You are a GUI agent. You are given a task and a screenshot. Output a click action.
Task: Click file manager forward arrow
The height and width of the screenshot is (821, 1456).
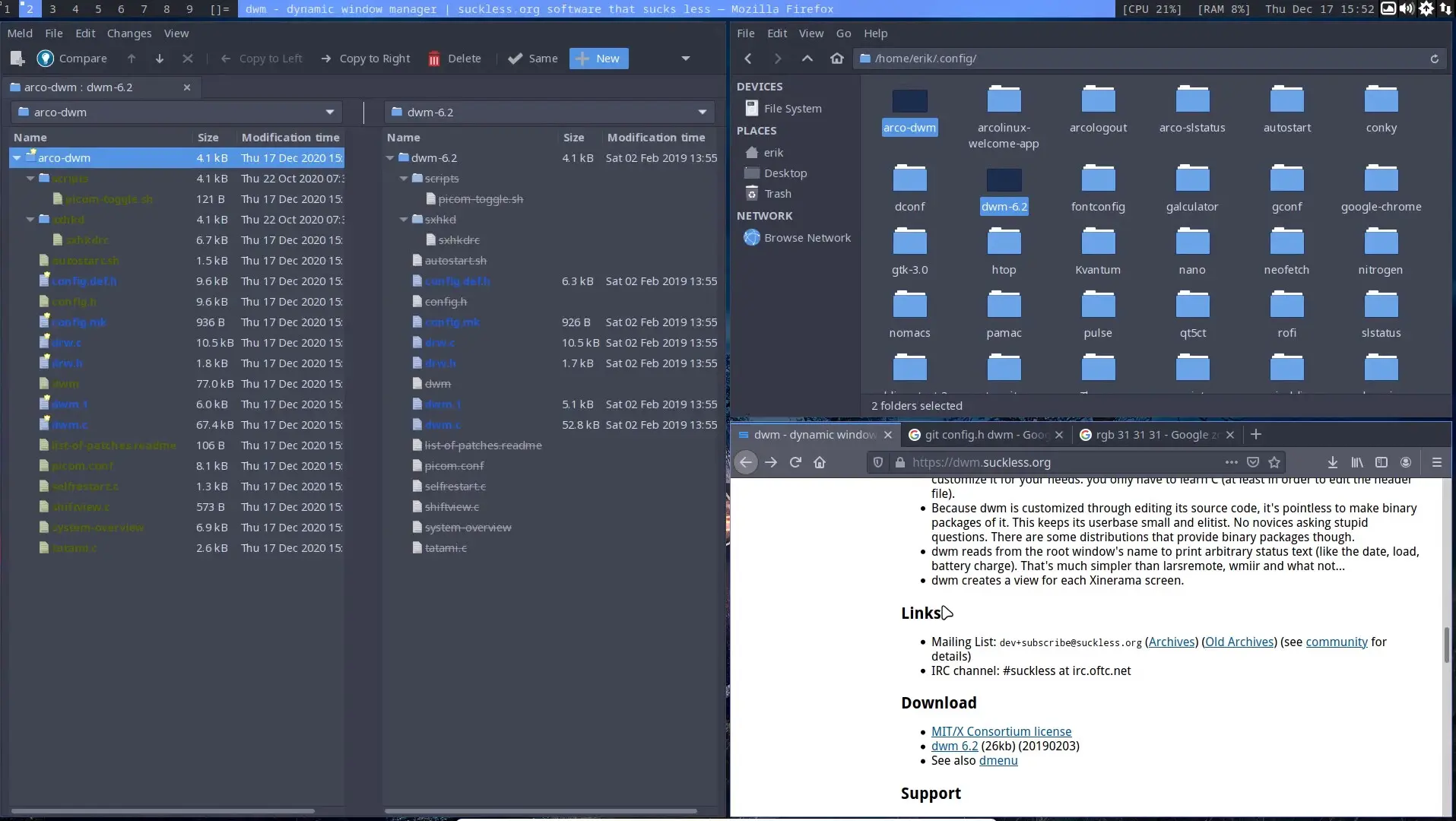777,59
